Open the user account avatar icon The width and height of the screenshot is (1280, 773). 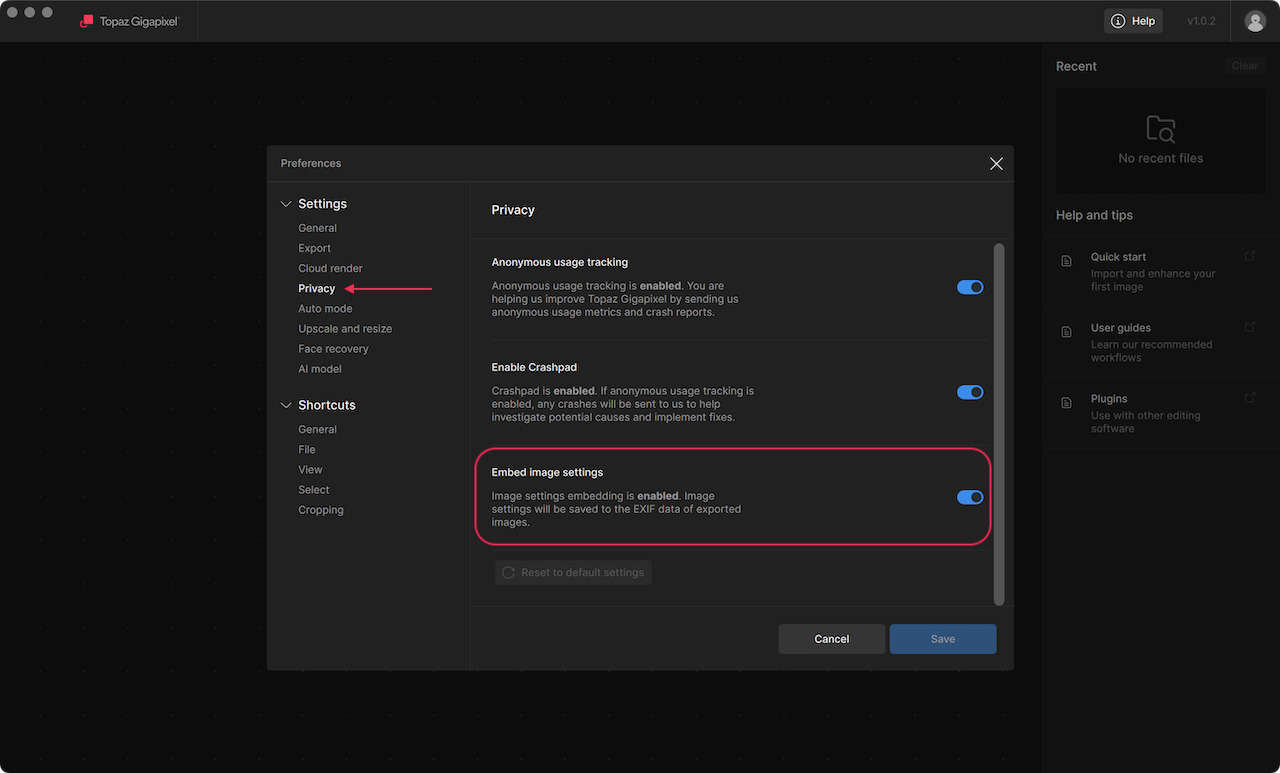[1255, 21]
